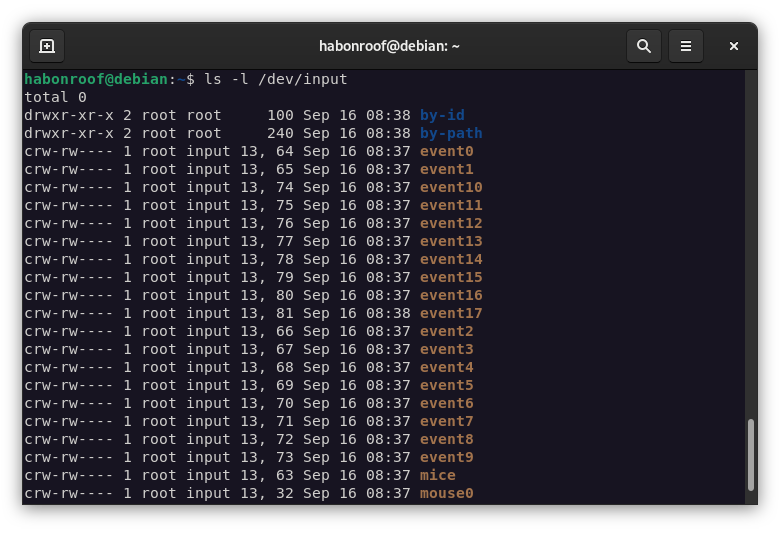Click the size value 240 of by-path
This screenshot has height=533, width=779.
coord(281,133)
